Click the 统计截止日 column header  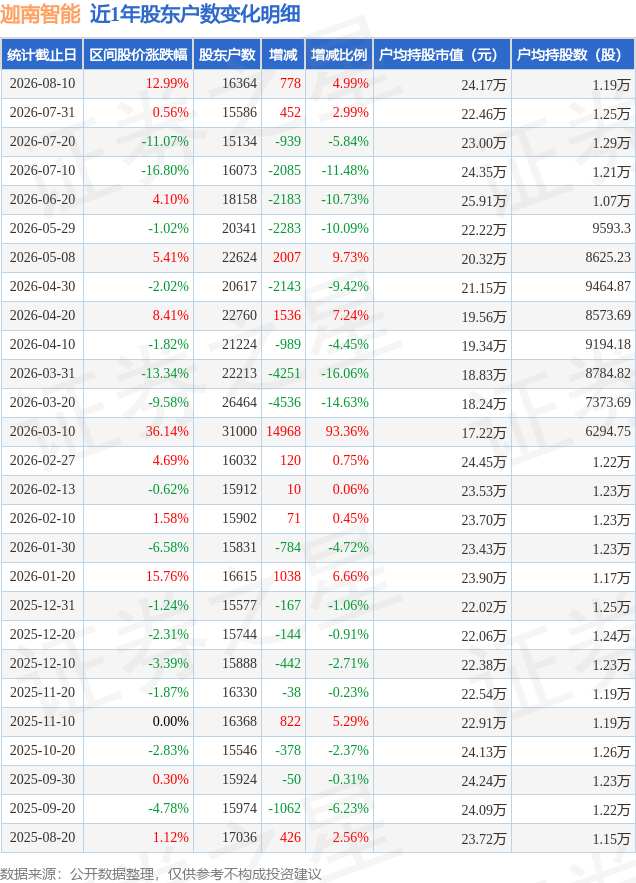click(42, 55)
